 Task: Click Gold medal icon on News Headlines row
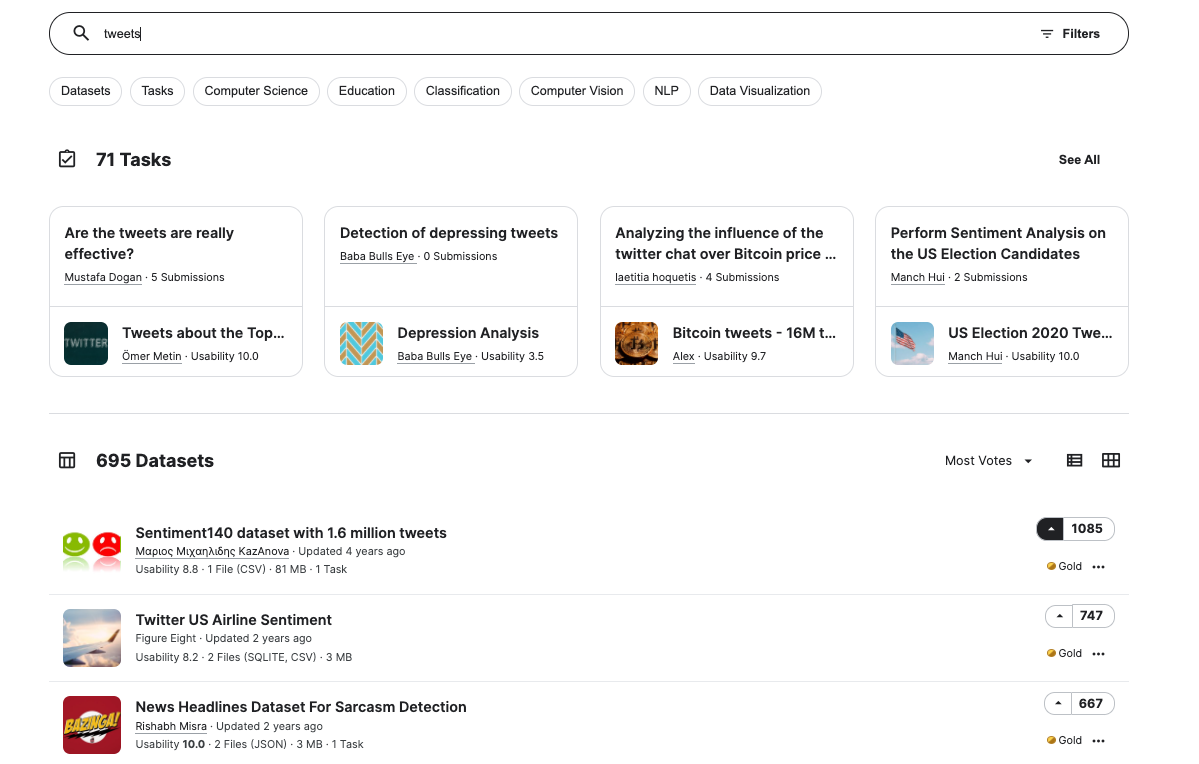[x=1051, y=741]
